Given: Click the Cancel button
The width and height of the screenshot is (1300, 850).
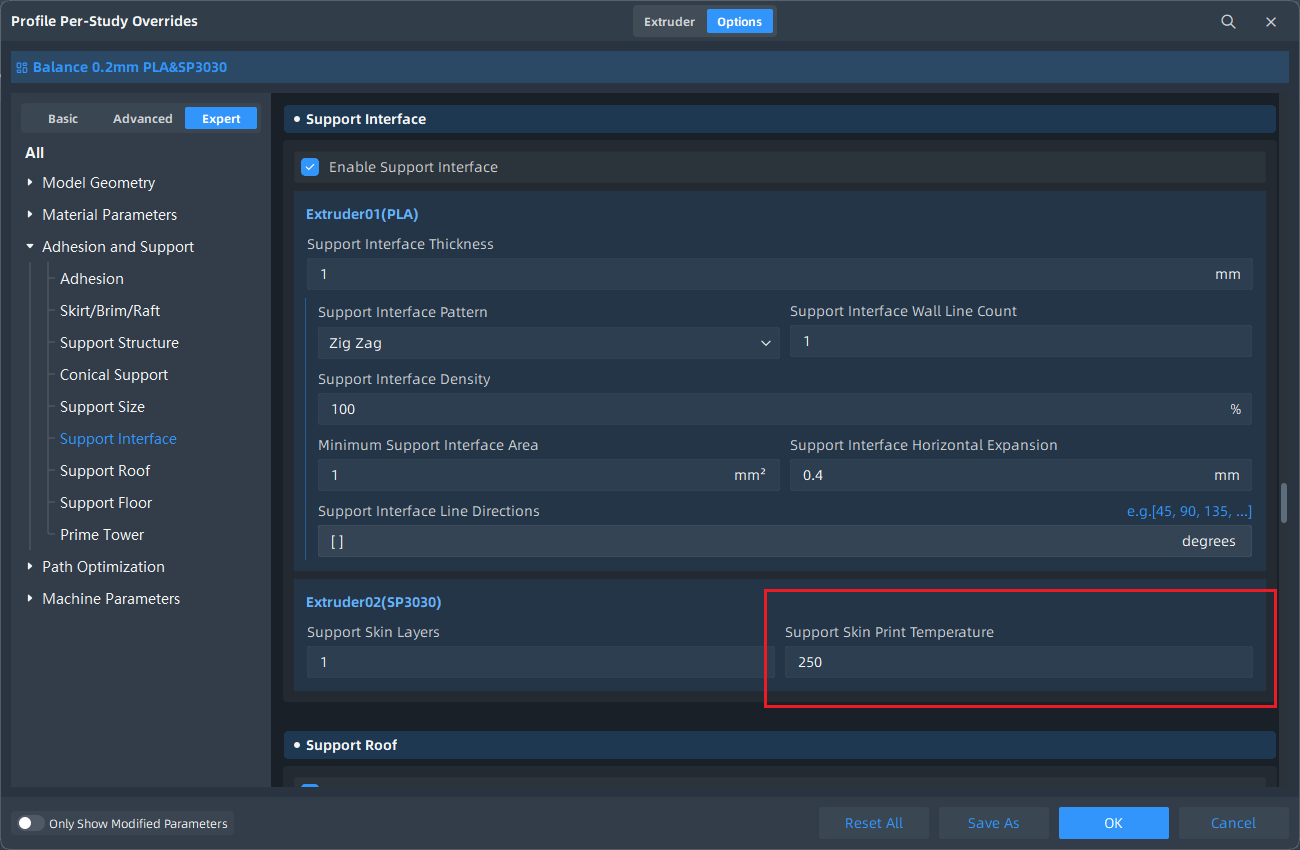Looking at the screenshot, I should click(x=1234, y=823).
